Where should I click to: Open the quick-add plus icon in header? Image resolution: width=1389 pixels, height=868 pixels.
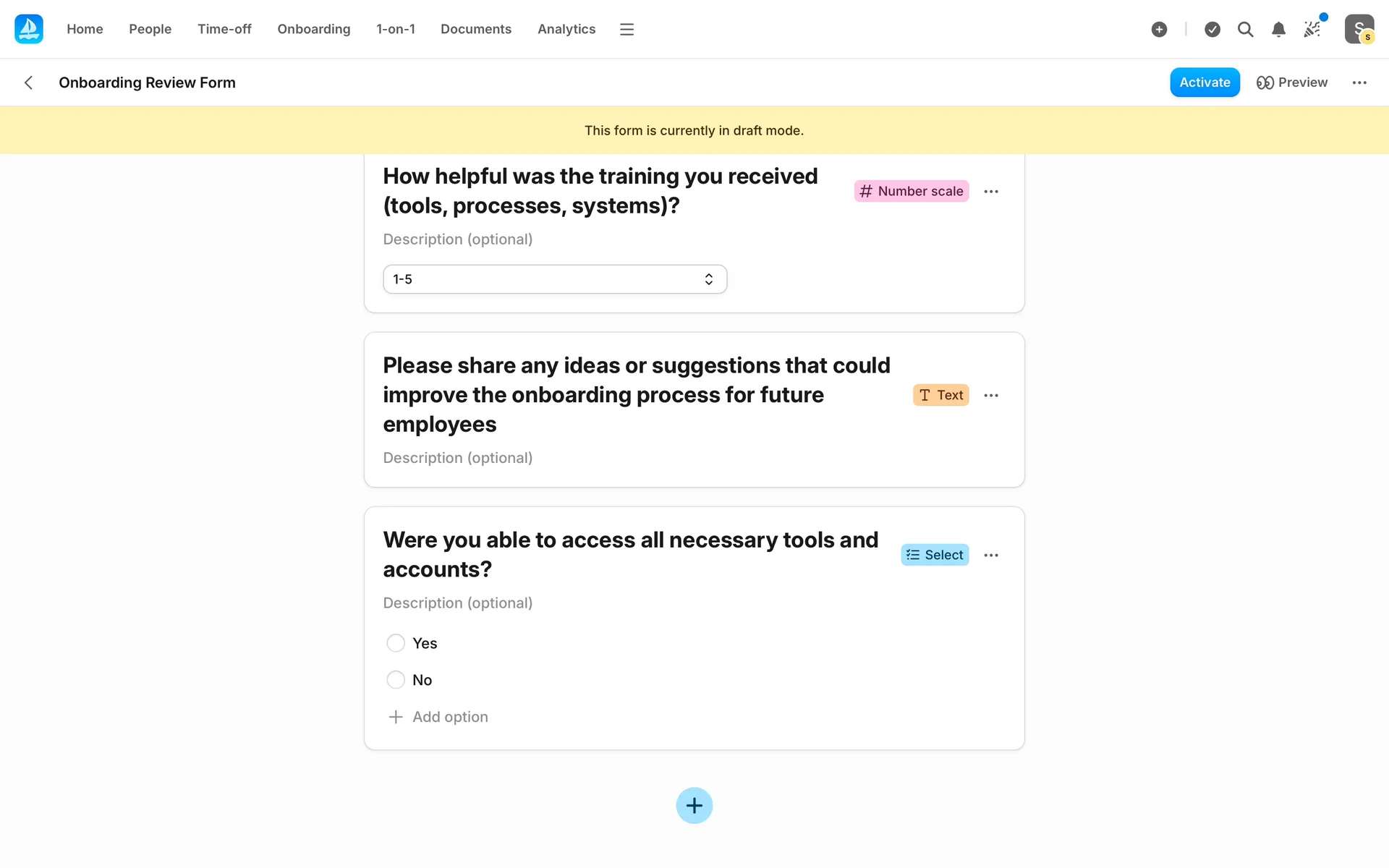click(1159, 29)
